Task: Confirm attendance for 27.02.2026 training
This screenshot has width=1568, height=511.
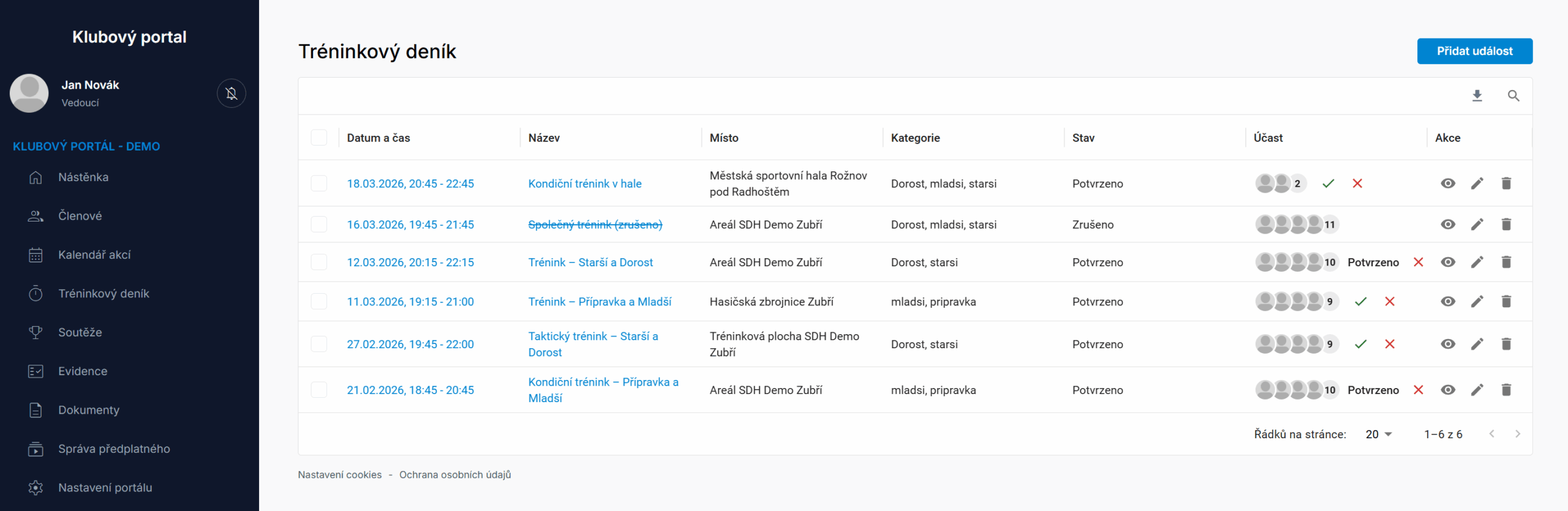Action: (x=1360, y=344)
